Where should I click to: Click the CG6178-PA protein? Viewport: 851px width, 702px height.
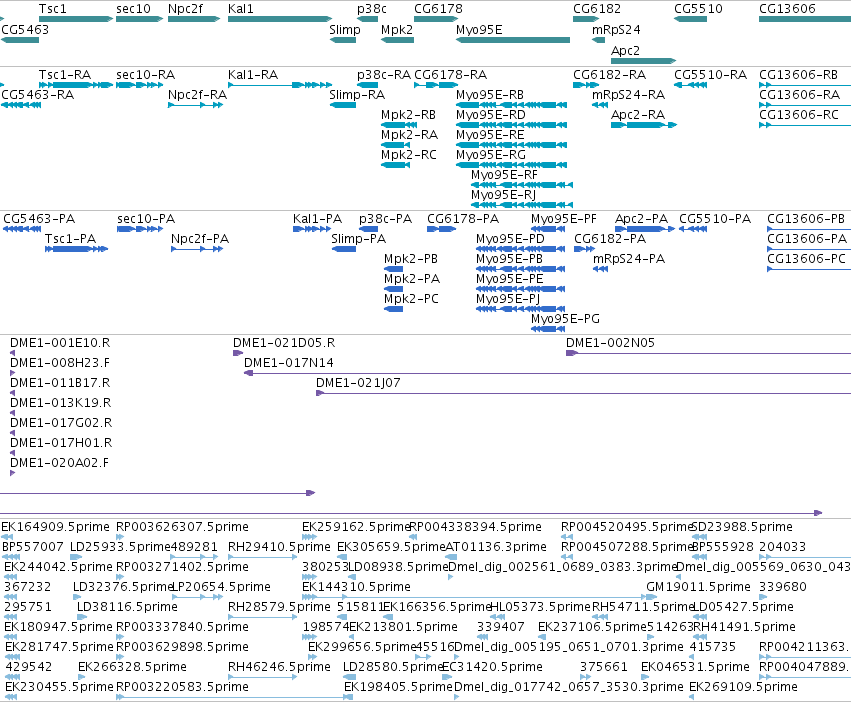[441, 229]
